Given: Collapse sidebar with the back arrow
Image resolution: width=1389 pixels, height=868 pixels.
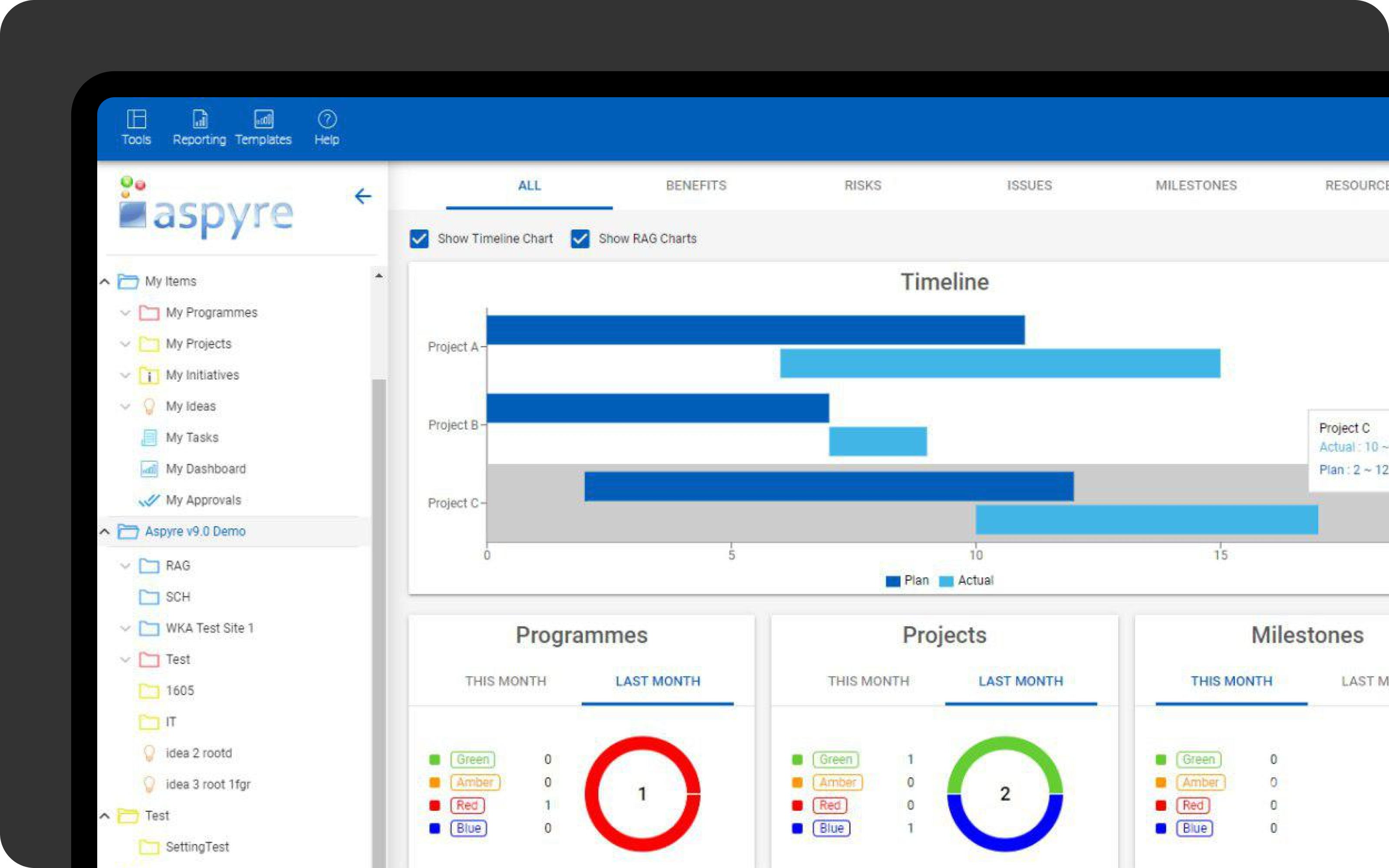Looking at the screenshot, I should pos(363,196).
